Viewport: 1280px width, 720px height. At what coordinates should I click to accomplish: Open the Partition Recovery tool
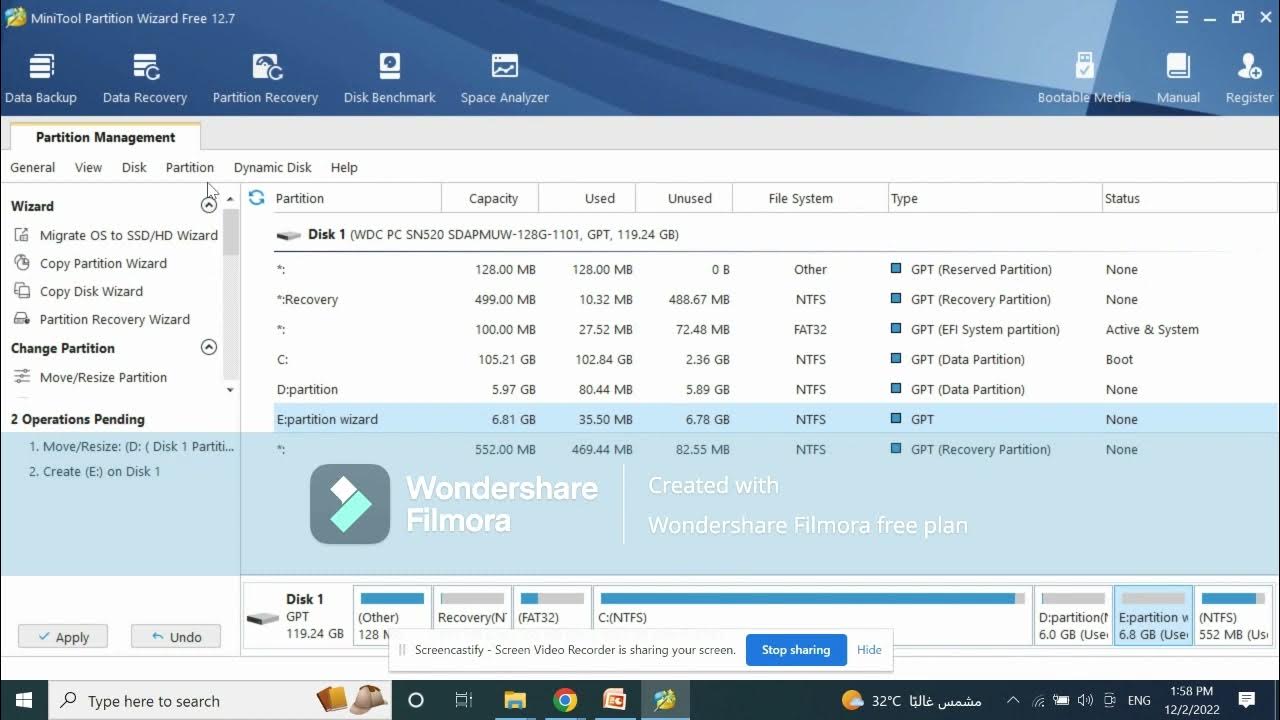click(x=265, y=78)
